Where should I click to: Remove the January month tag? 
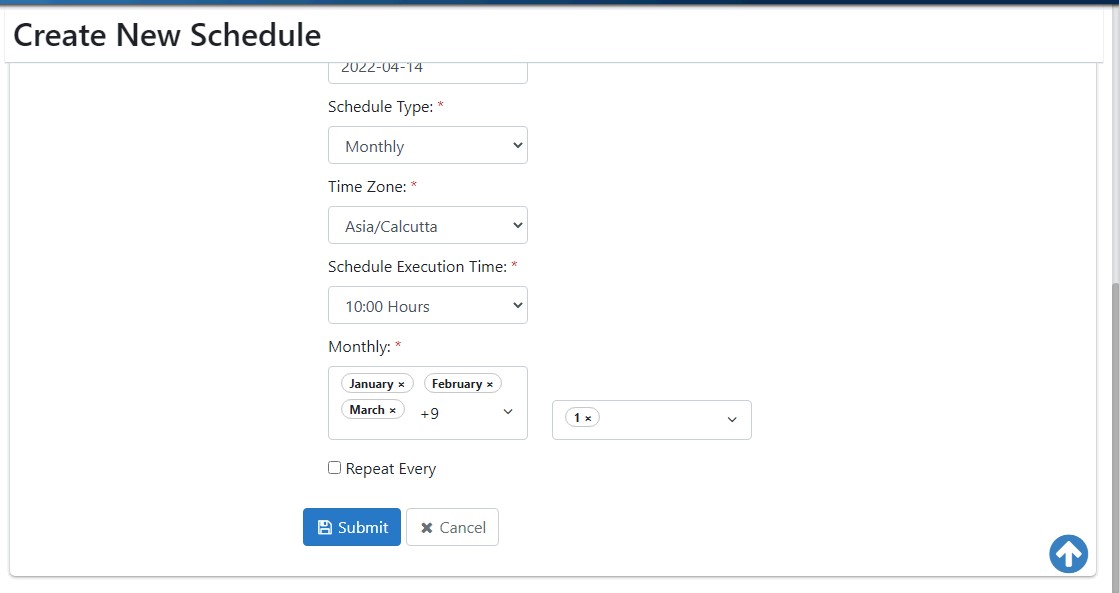(x=401, y=385)
